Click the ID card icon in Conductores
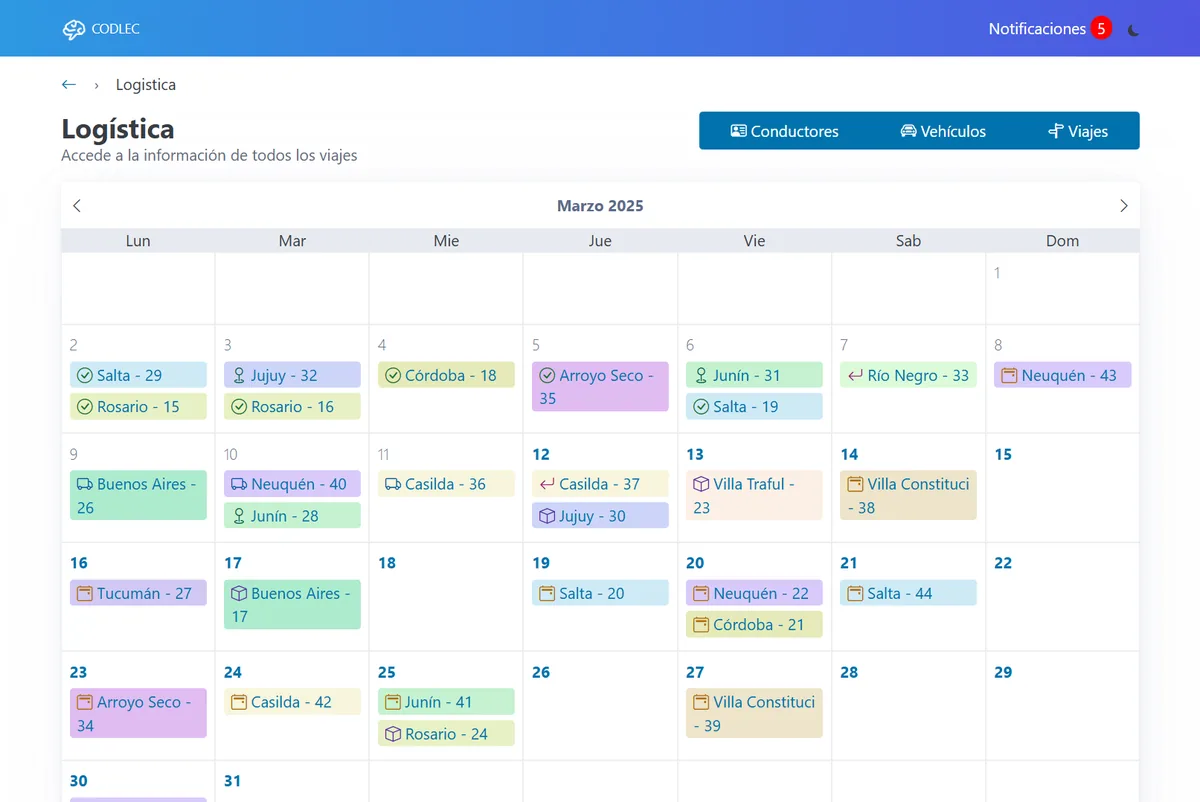The image size is (1200, 802). click(739, 131)
